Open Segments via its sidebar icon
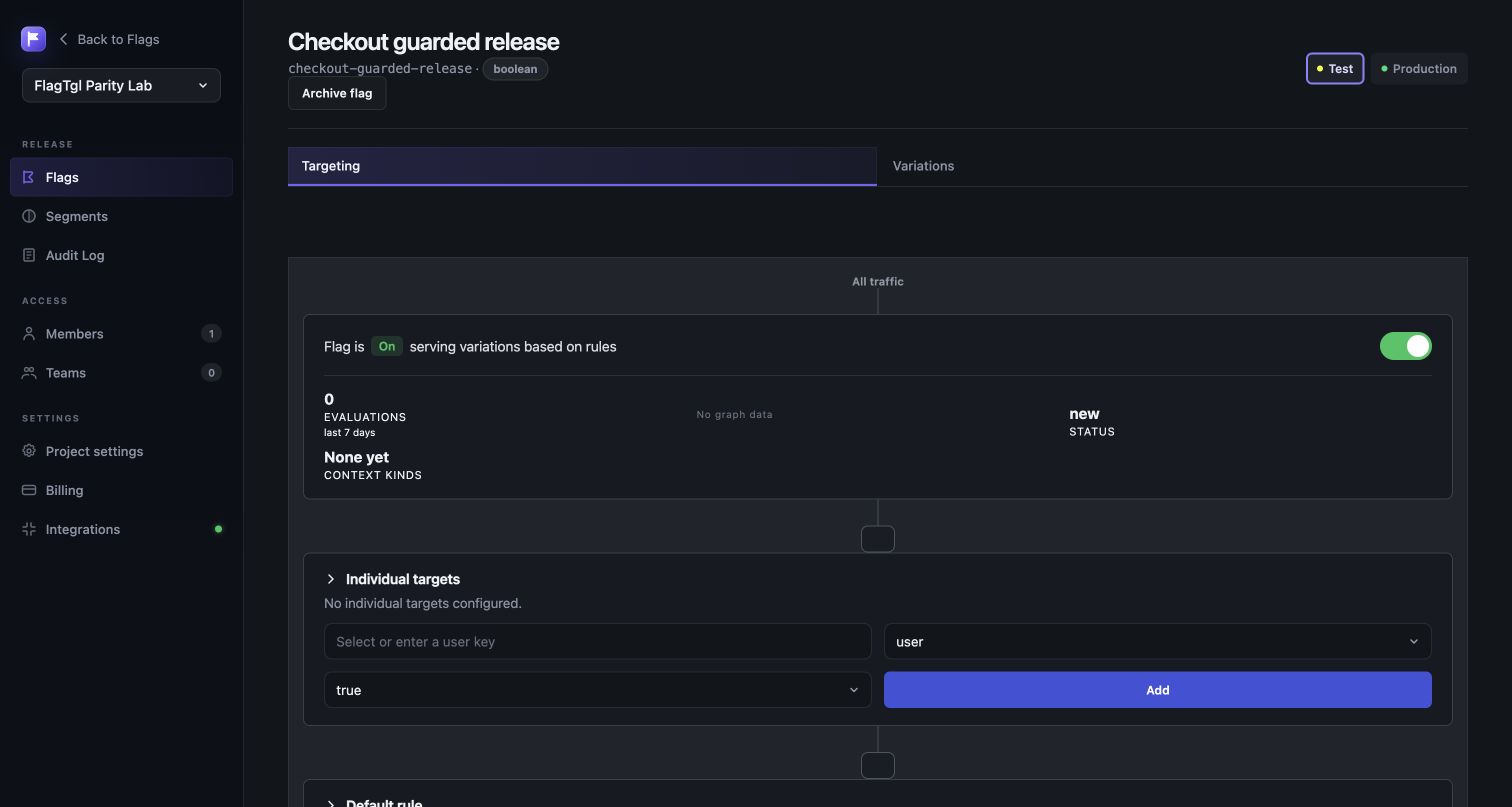This screenshot has height=807, width=1512. point(29,216)
